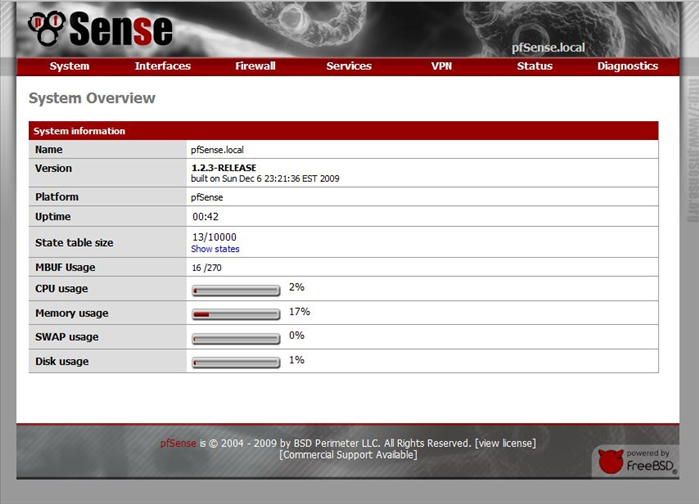Viewport: 699px width, 504px height.
Task: Click the State table size label
Action: pyautogui.click(x=74, y=243)
